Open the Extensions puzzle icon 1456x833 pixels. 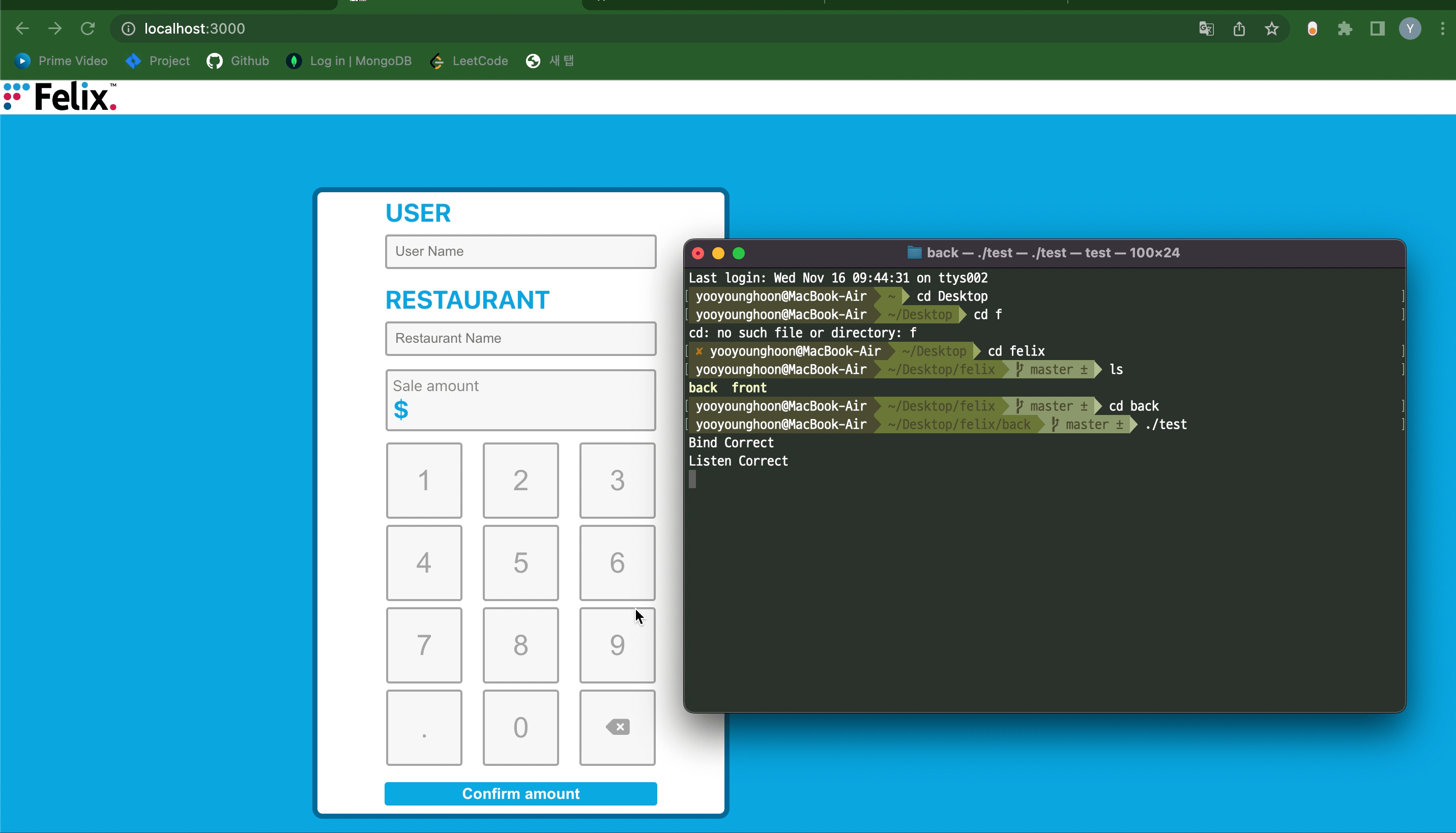tap(1345, 28)
